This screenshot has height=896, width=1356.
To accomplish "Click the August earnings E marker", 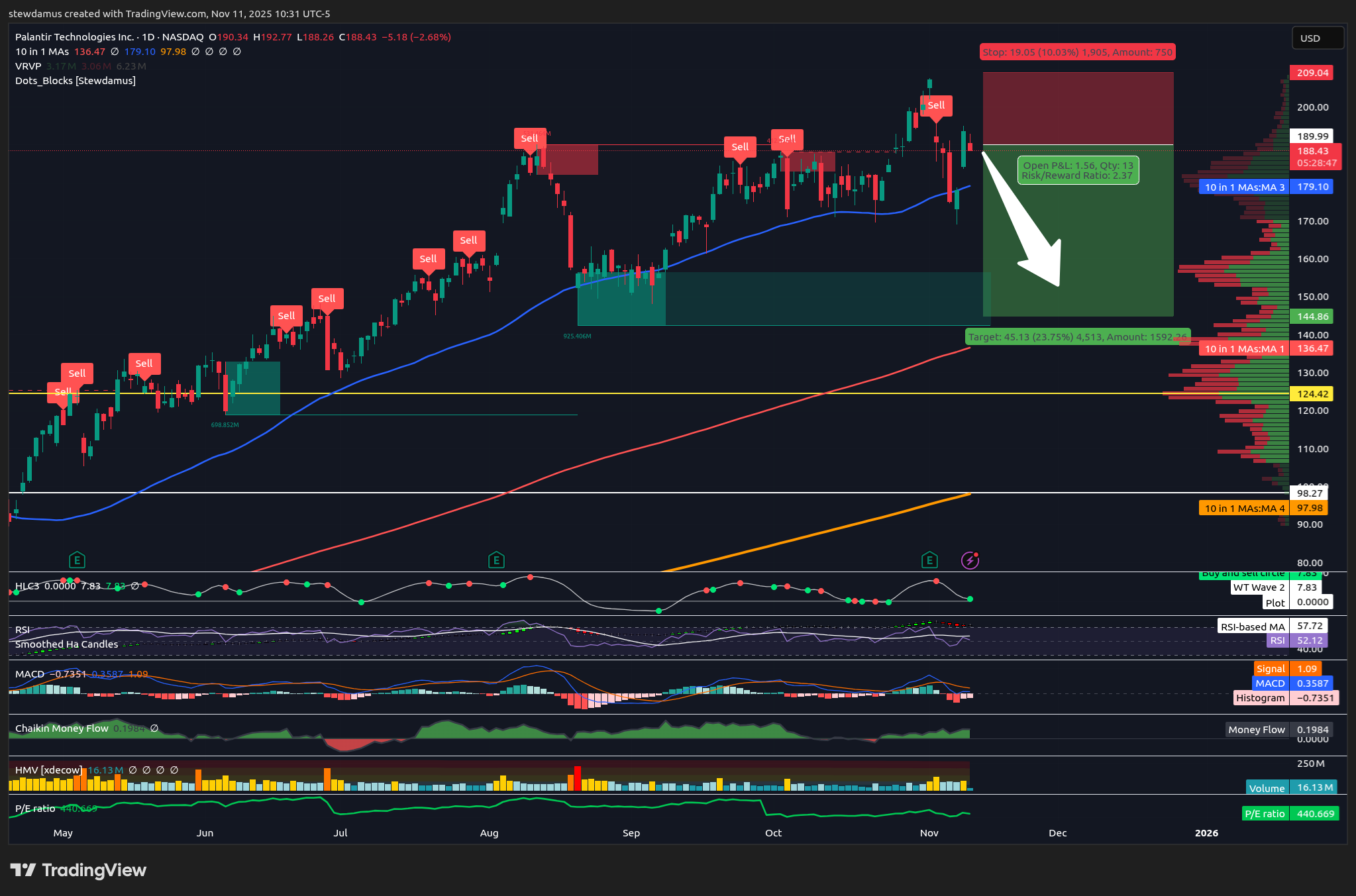I will click(496, 560).
